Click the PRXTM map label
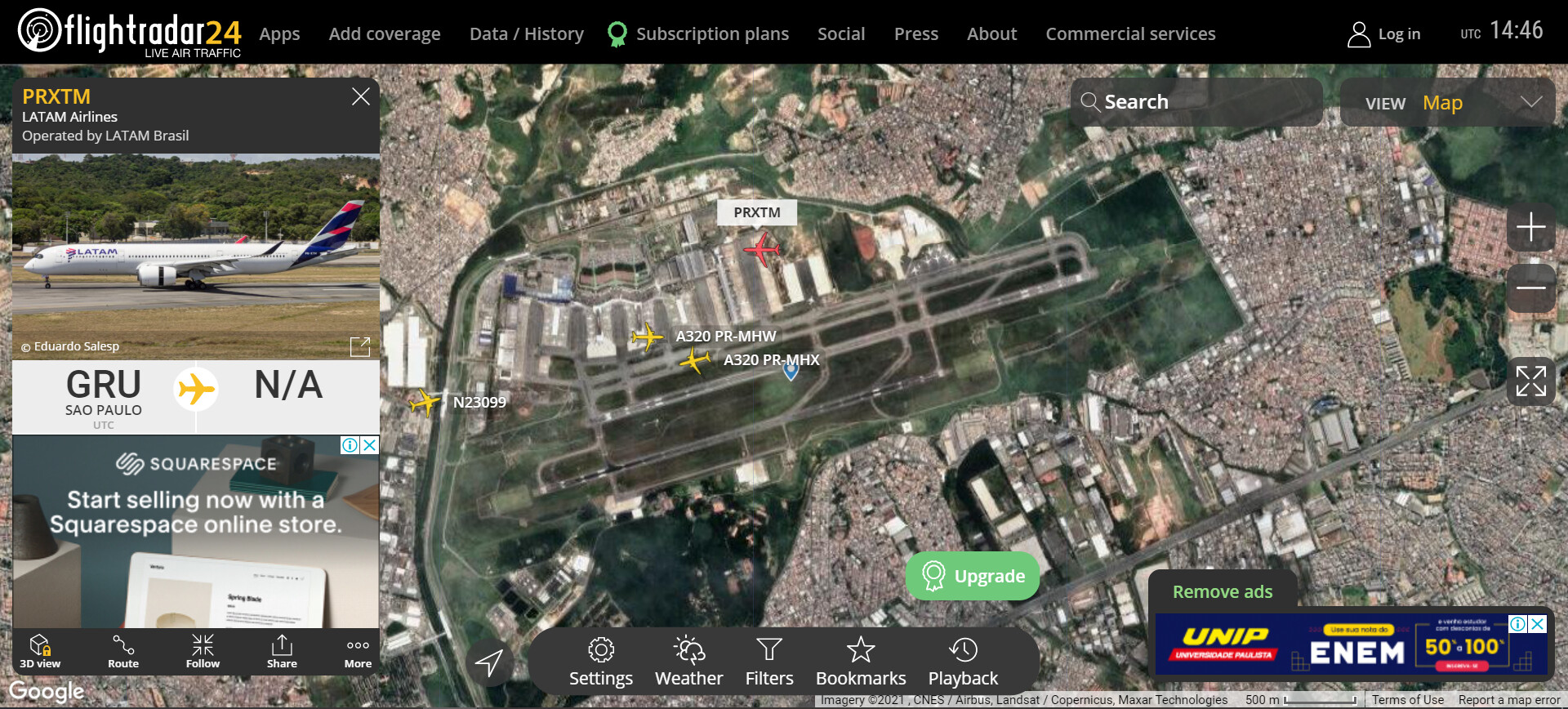Screen dimensions: 1568x709 (757, 212)
